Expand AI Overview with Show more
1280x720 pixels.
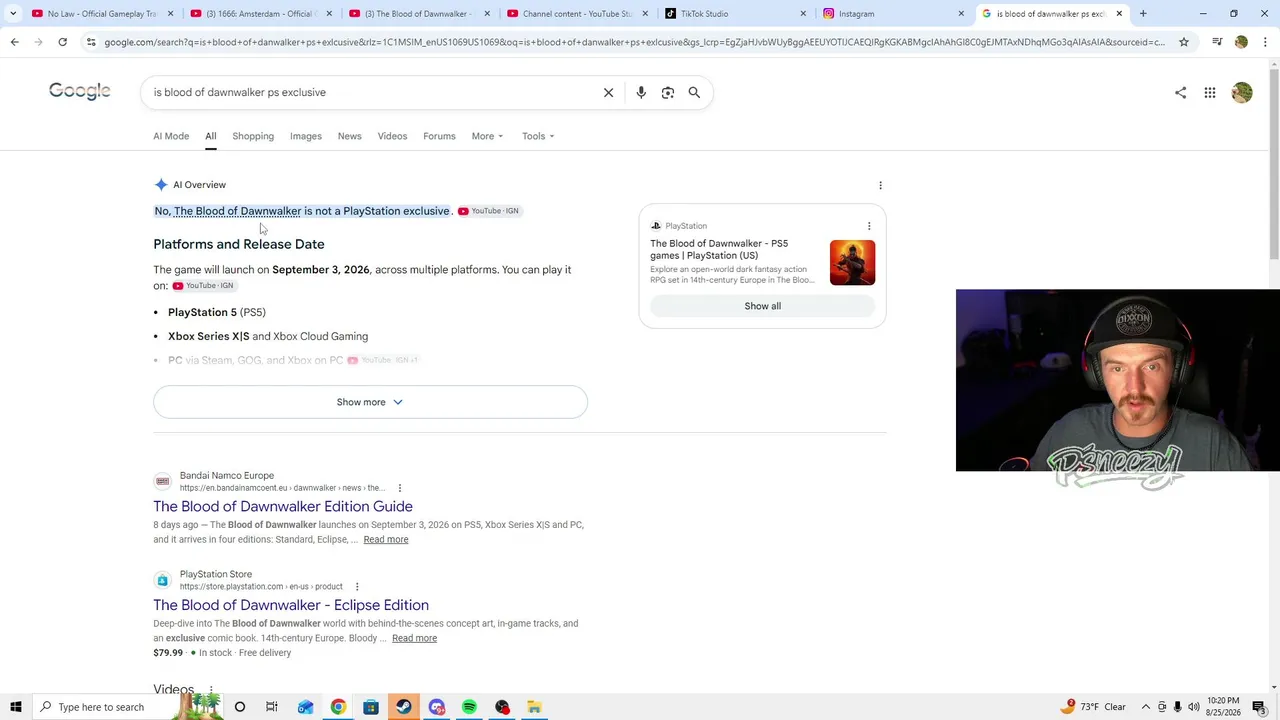coord(370,402)
